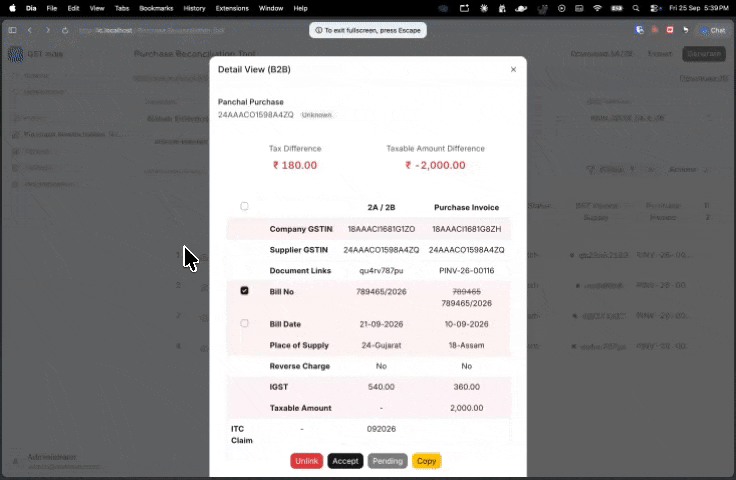The image size is (736, 480).
Task: Click the red Unlink button
Action: (307, 461)
